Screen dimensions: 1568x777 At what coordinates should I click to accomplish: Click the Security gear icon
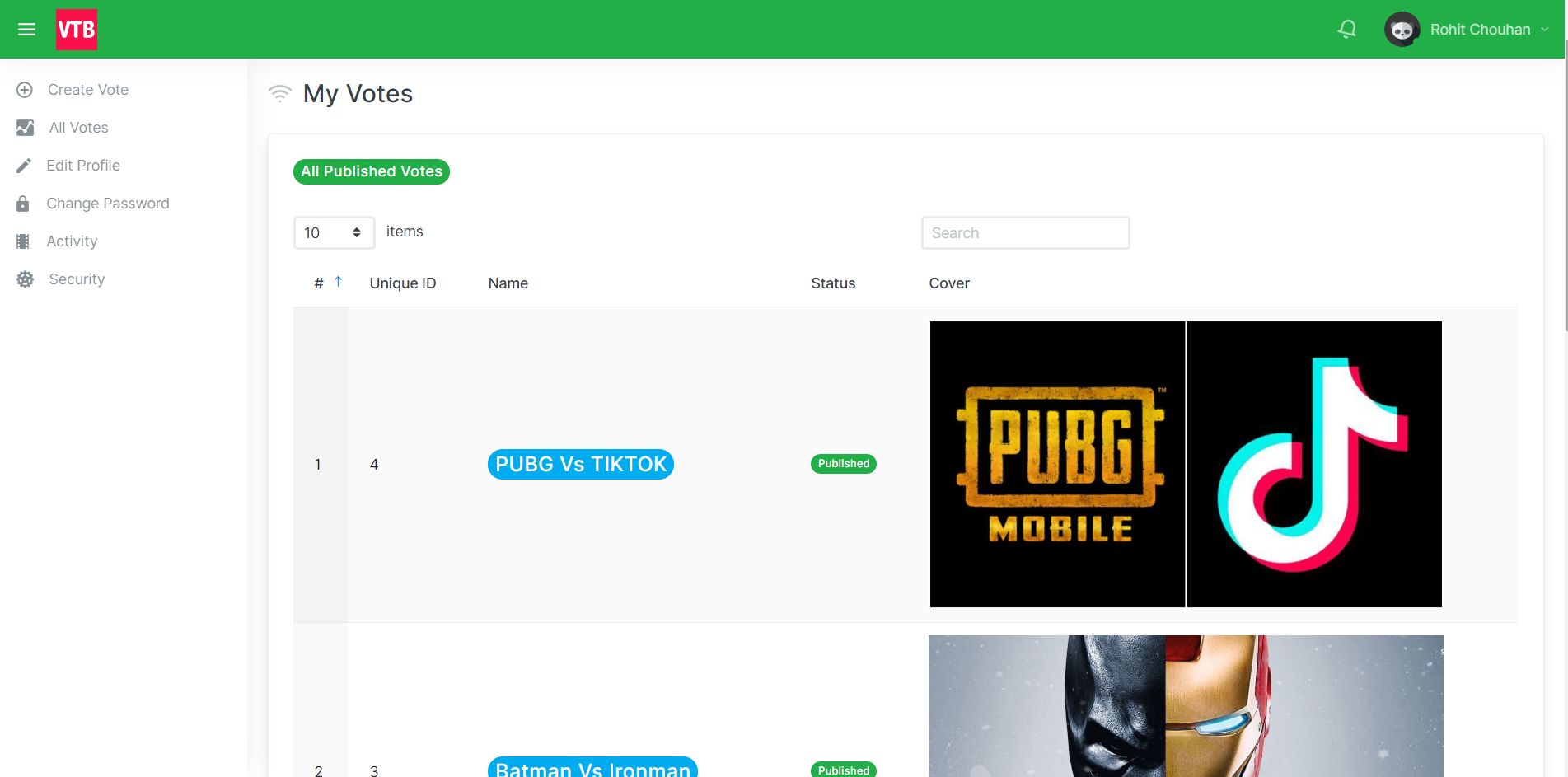26,279
